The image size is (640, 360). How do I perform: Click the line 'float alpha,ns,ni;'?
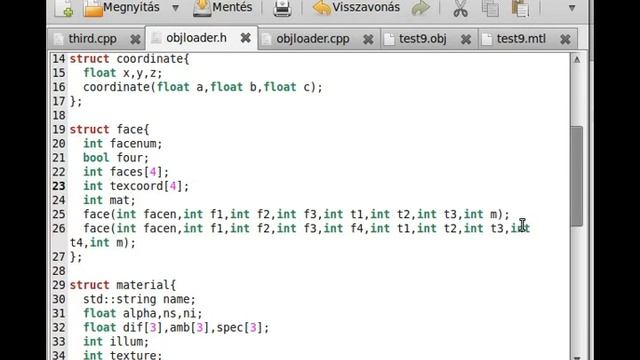click(x=143, y=313)
